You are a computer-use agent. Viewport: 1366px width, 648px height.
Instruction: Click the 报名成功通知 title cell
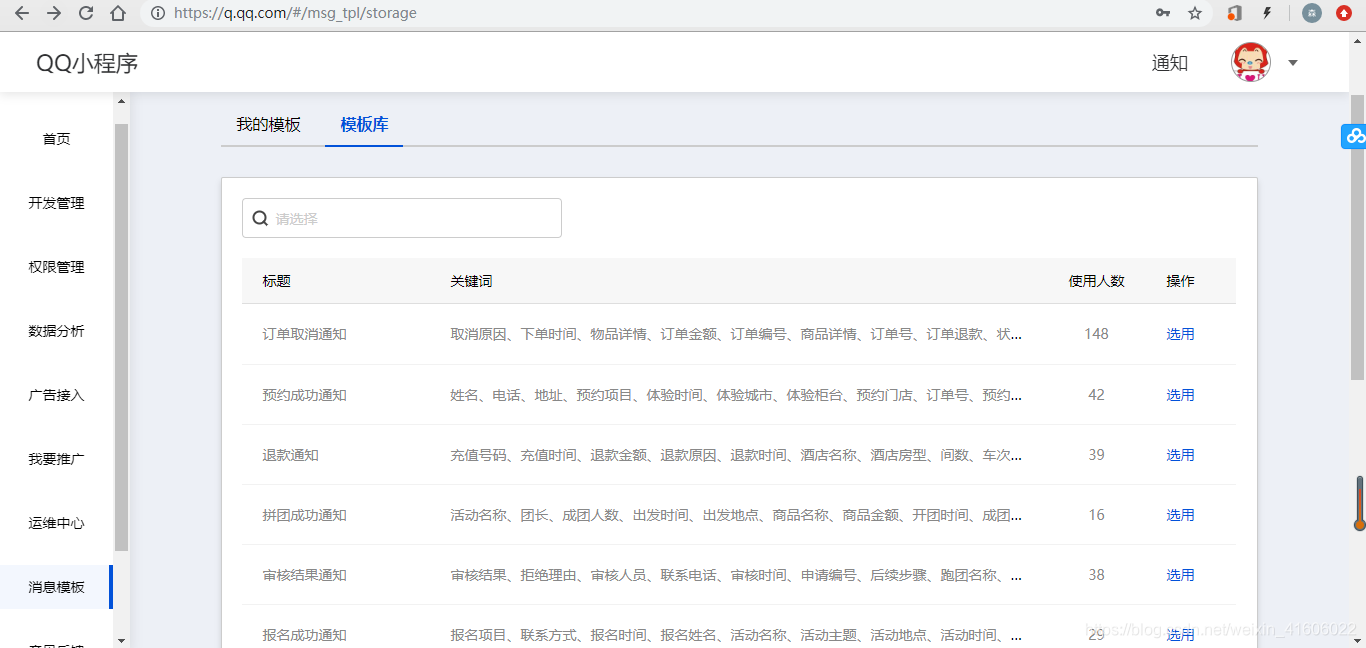tap(305, 635)
